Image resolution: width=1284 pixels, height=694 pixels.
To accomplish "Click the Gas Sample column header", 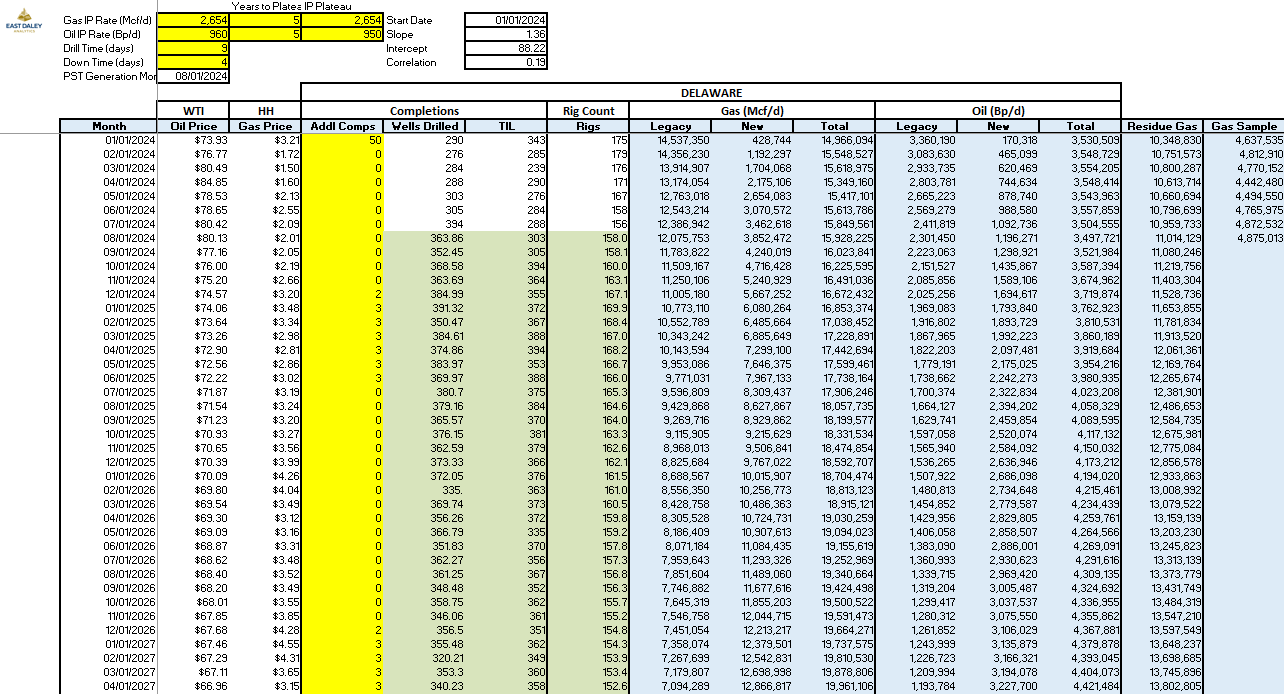I will pyautogui.click(x=1243, y=126).
